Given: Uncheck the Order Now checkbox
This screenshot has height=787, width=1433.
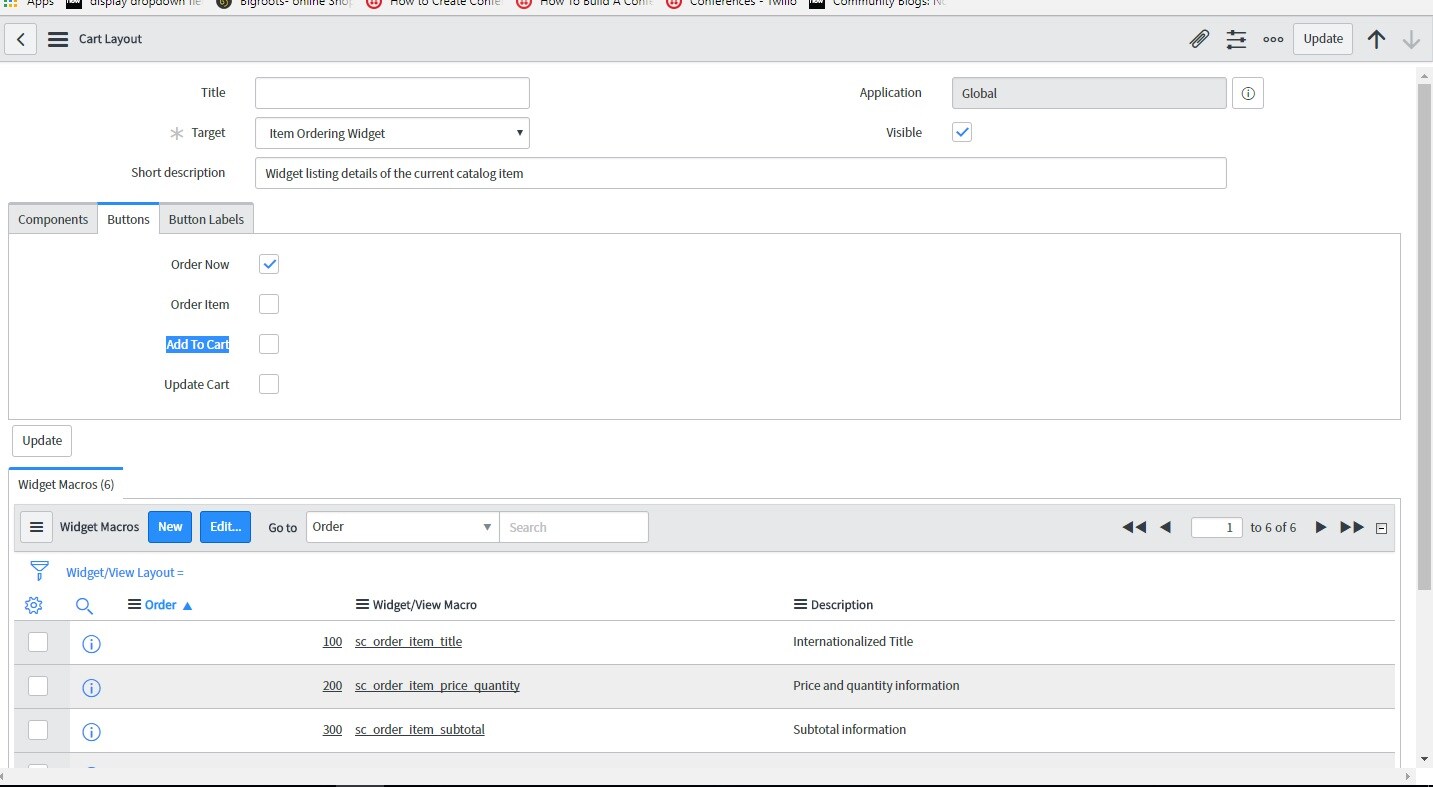Looking at the screenshot, I should [x=269, y=264].
